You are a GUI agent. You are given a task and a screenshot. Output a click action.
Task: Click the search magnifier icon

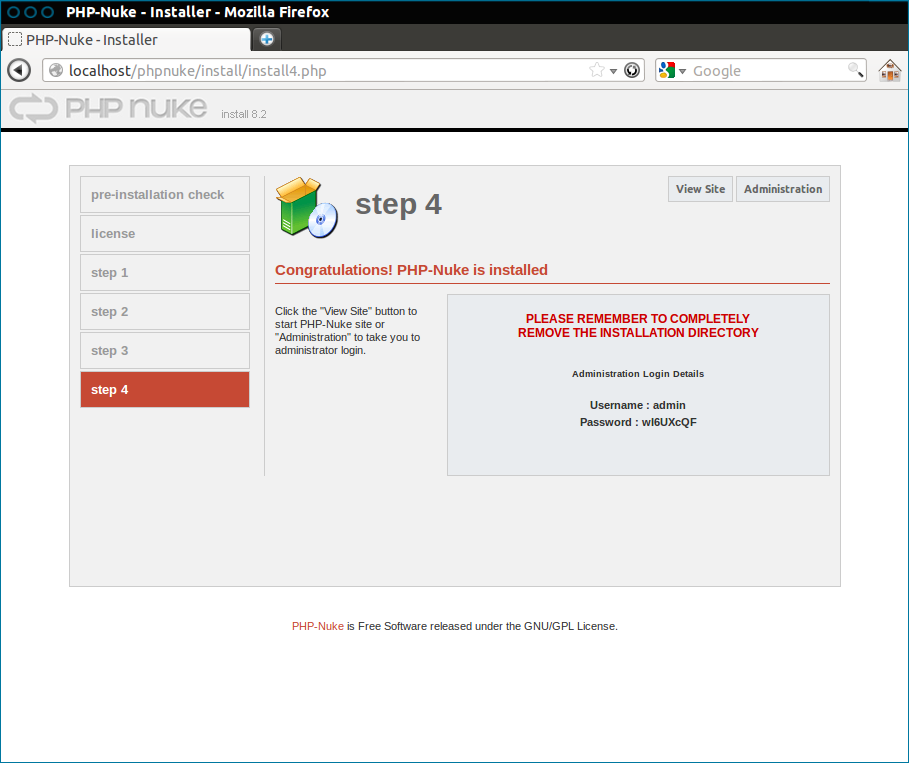(855, 70)
